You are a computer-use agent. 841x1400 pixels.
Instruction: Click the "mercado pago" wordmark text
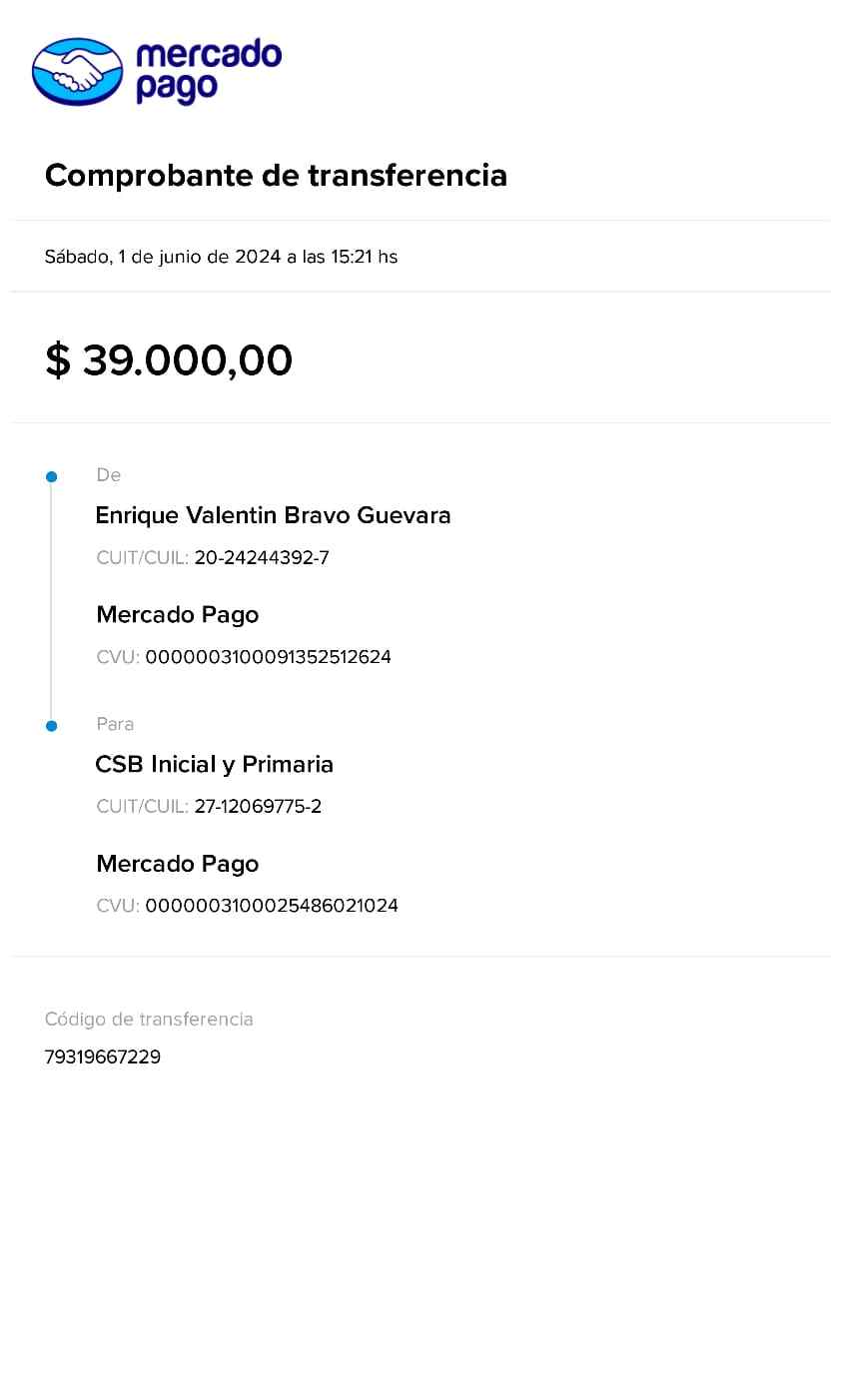click(208, 71)
